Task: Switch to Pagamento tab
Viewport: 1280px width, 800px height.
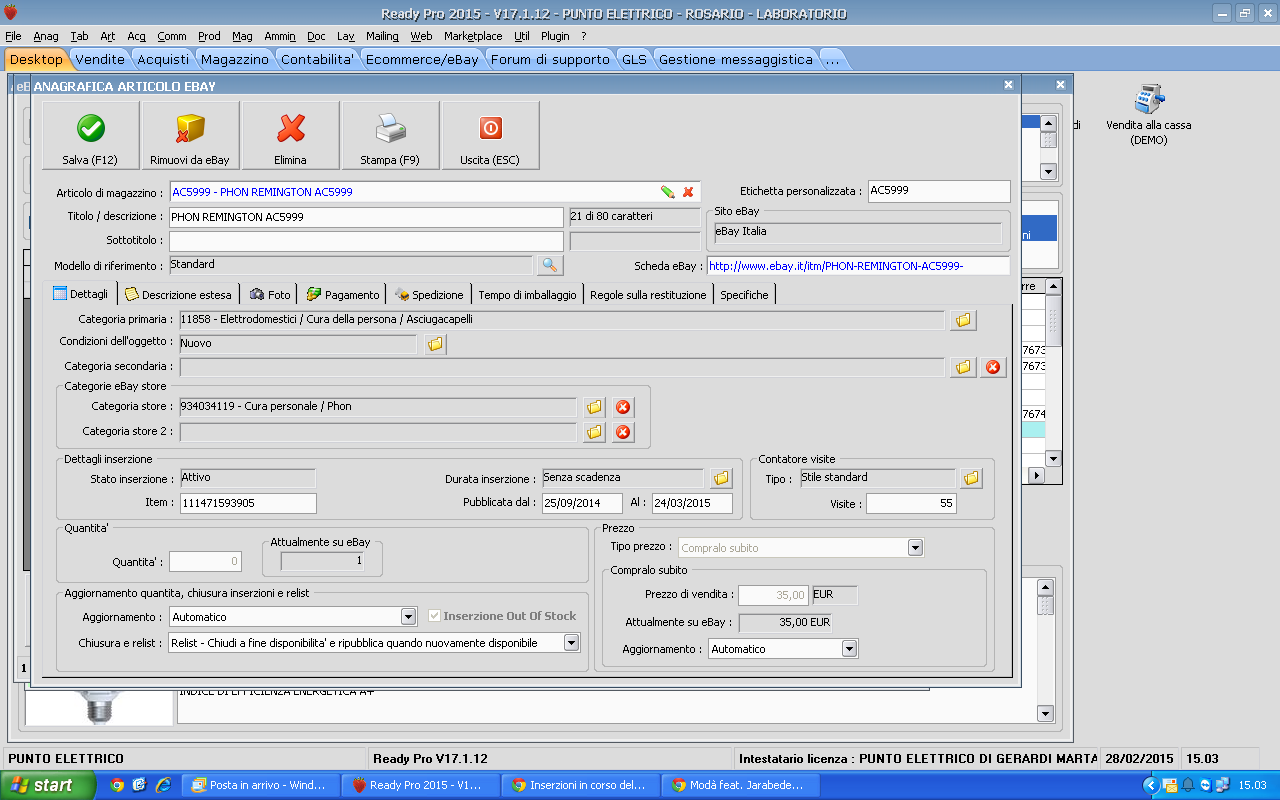Action: tap(343, 295)
